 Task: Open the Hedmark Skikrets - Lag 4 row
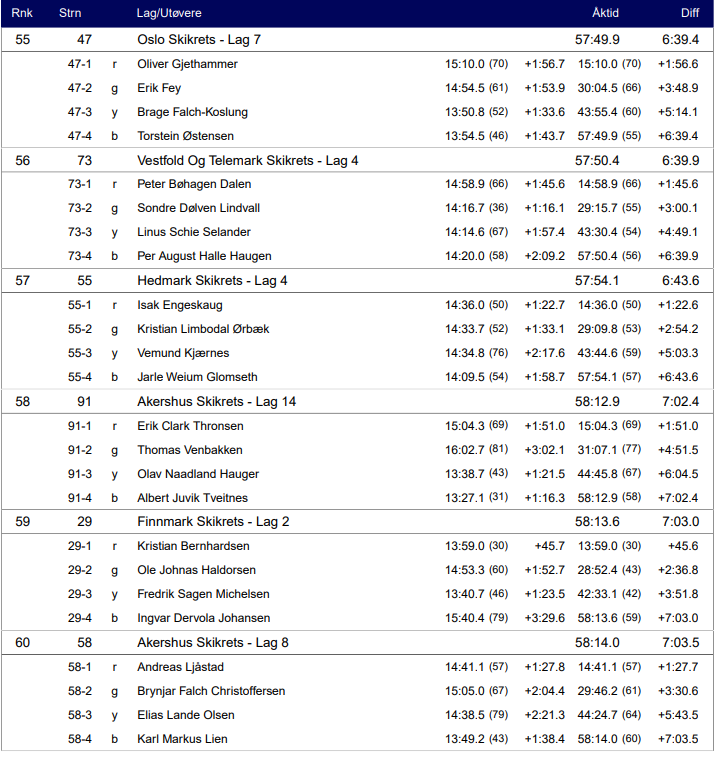click(x=212, y=281)
